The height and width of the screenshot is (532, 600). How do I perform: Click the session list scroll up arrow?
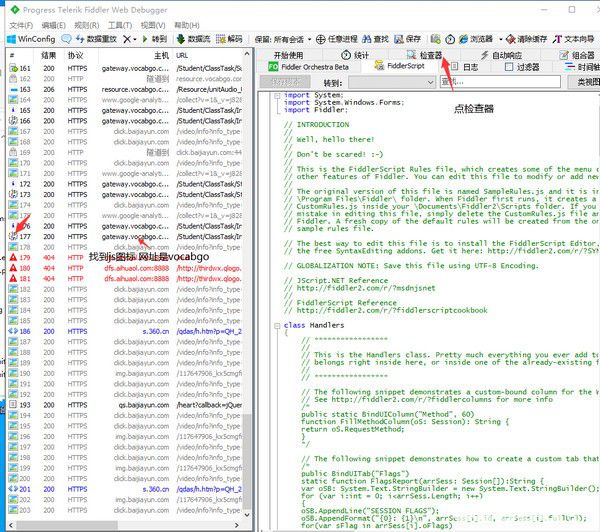click(247, 54)
